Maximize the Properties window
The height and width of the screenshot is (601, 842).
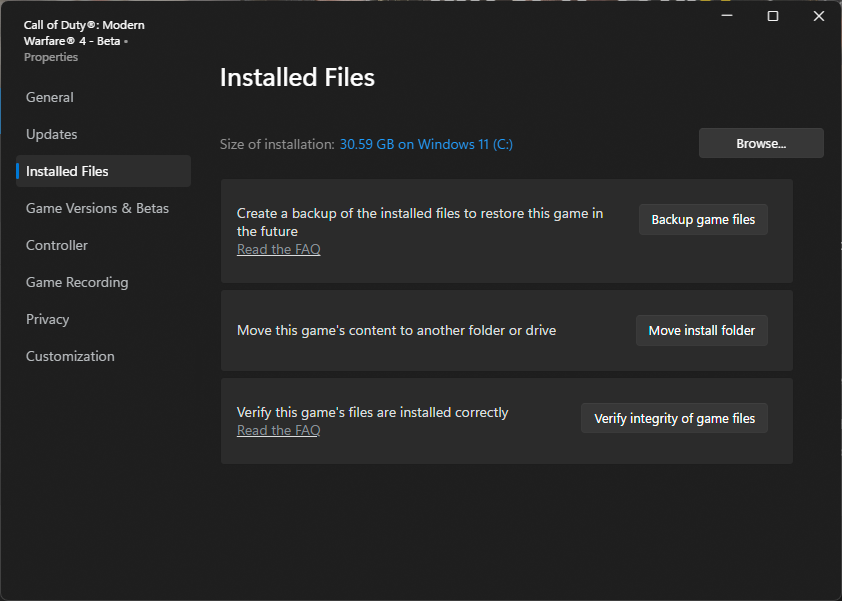coord(773,16)
